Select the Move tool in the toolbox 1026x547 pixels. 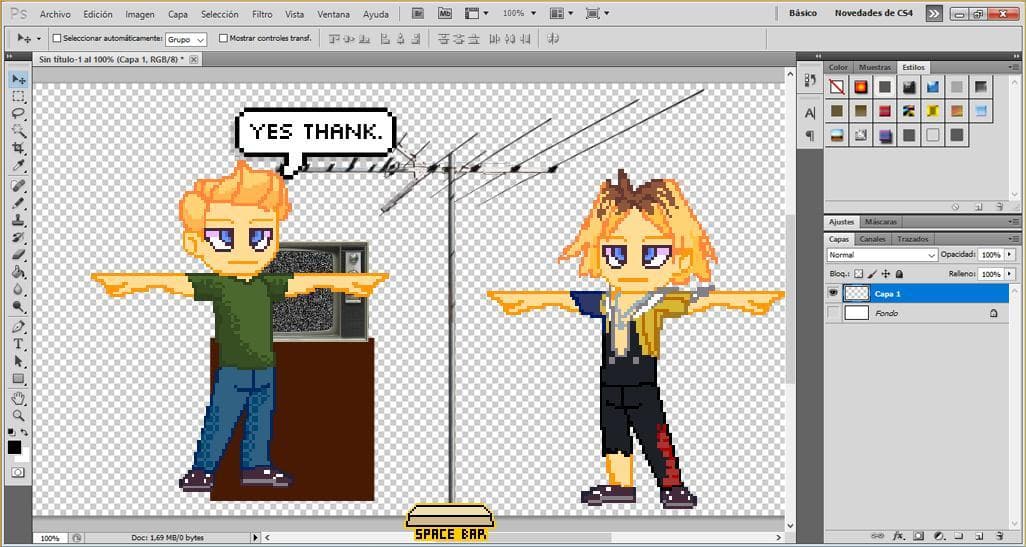[x=18, y=80]
